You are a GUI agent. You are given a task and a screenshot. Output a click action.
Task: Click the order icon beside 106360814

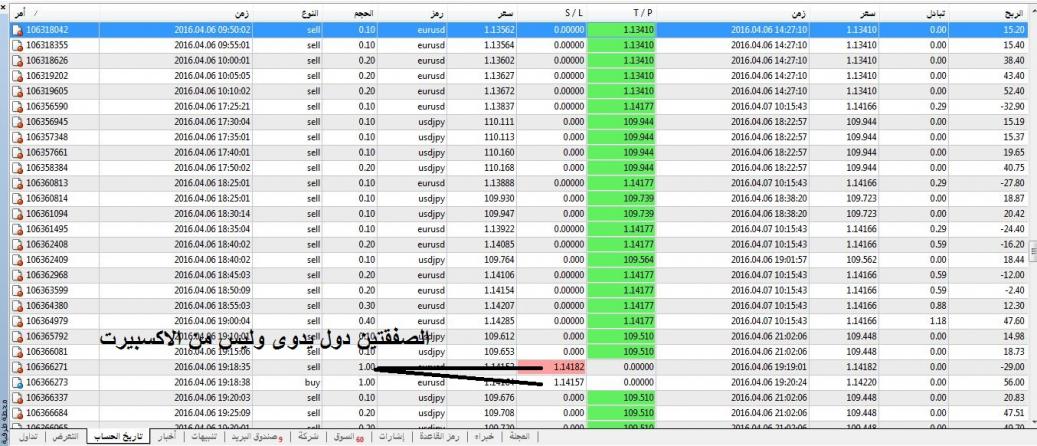[x=18, y=198]
